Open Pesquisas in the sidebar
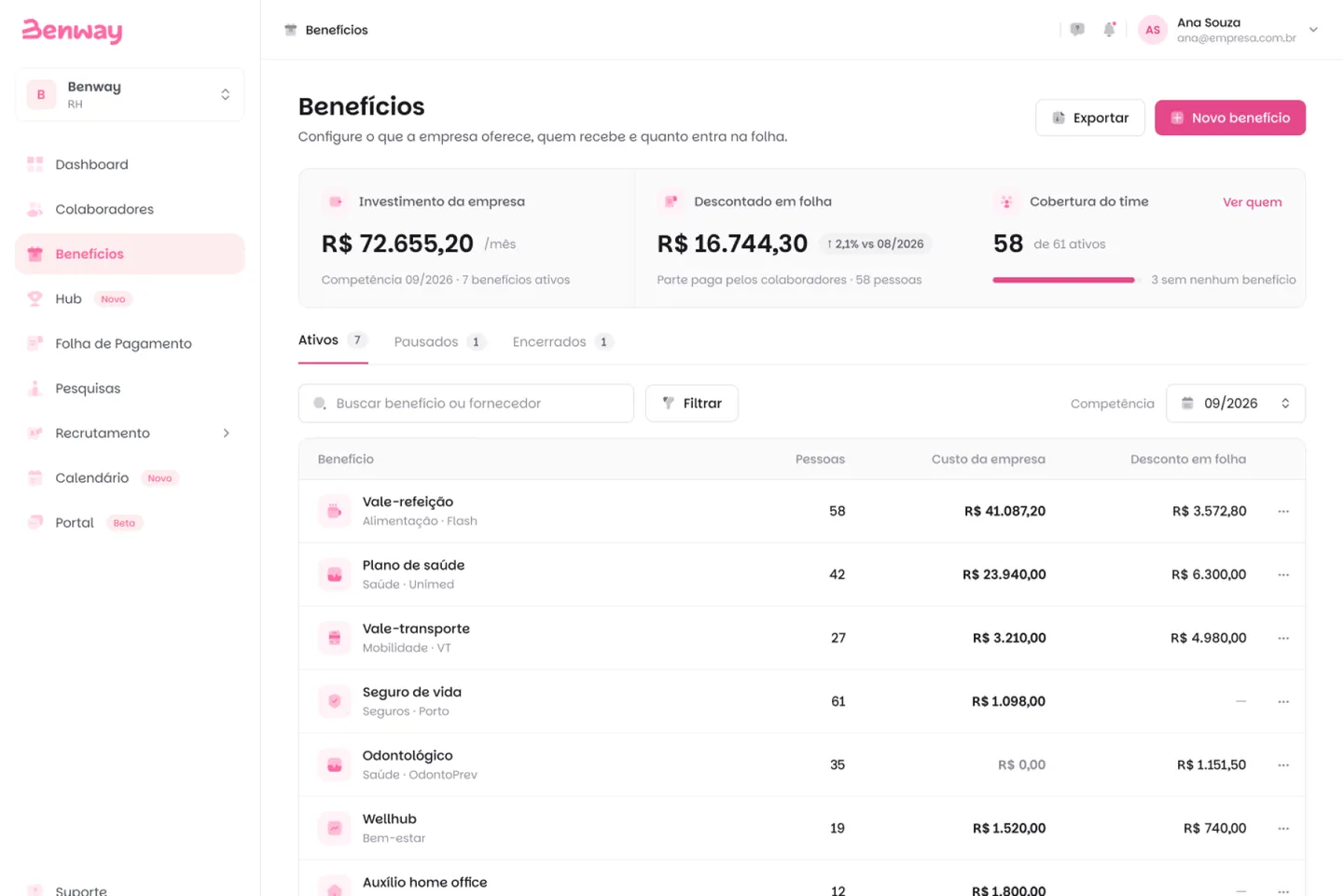 130,388
